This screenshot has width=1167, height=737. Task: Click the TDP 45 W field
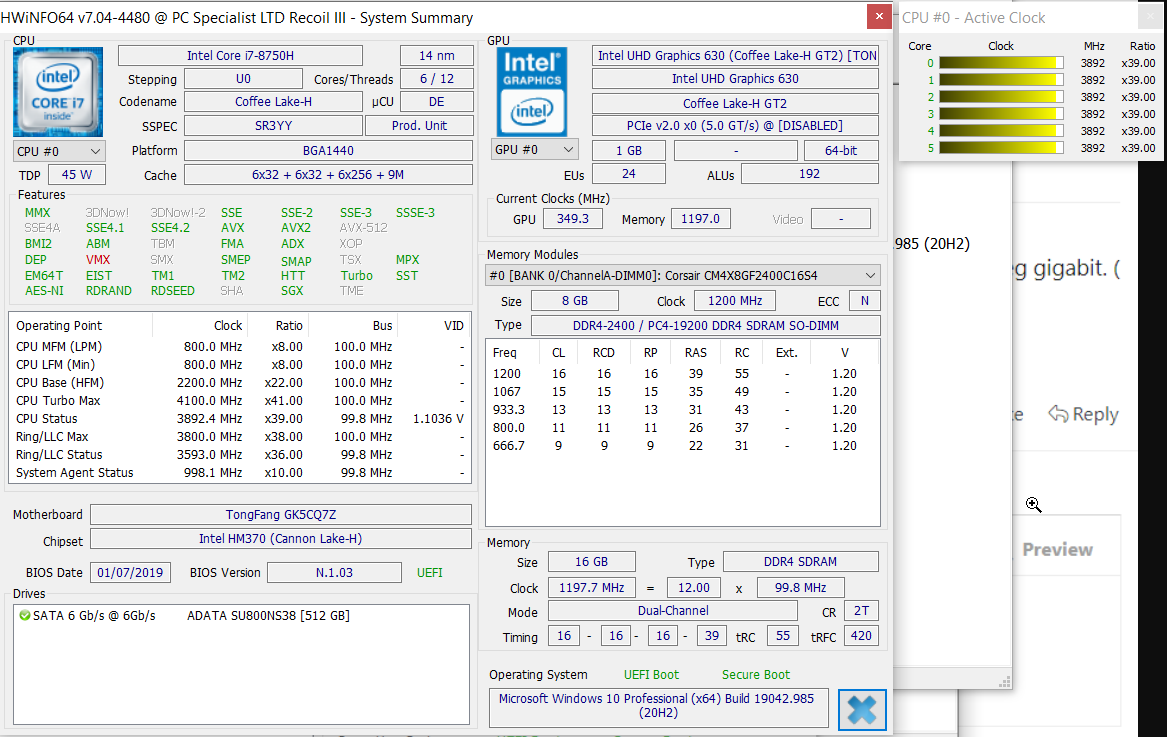point(77,175)
